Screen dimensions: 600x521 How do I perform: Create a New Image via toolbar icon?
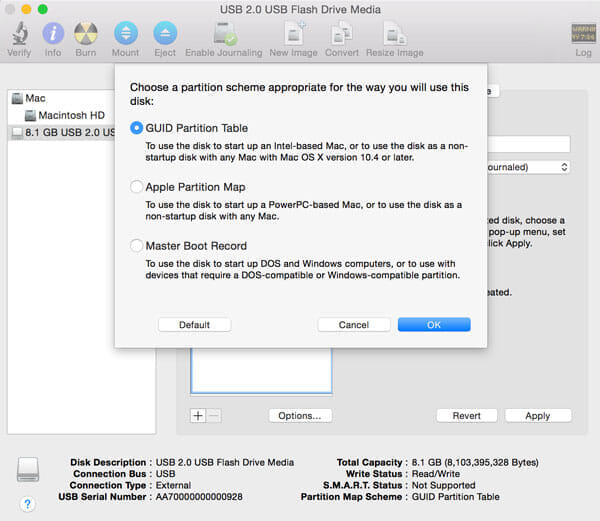tap(295, 33)
